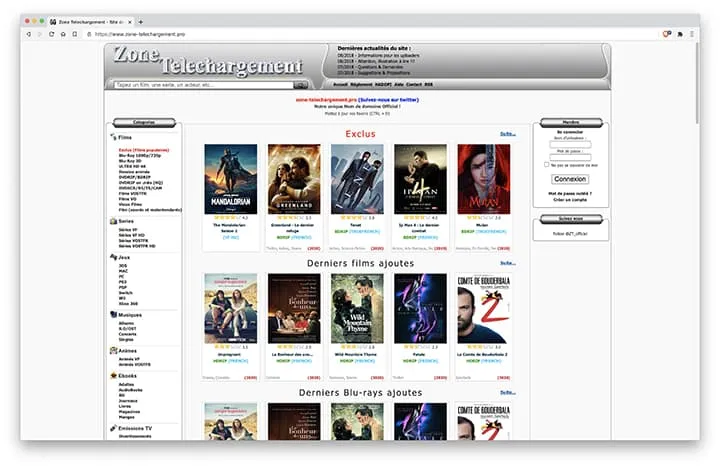This screenshot has height=467, width=720.
Task: Click the browser vertical scrollbar
Action: click(697, 83)
